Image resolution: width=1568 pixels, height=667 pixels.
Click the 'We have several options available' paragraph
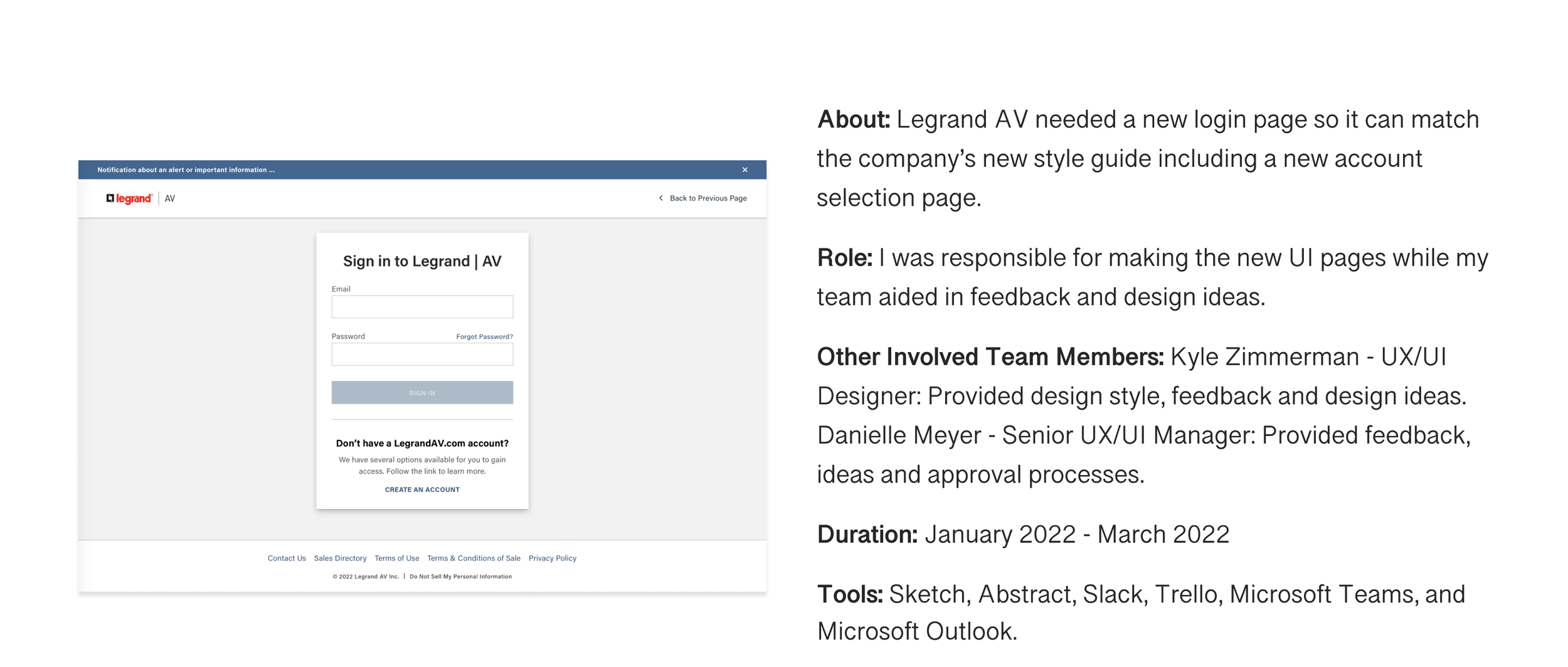pyautogui.click(x=422, y=466)
